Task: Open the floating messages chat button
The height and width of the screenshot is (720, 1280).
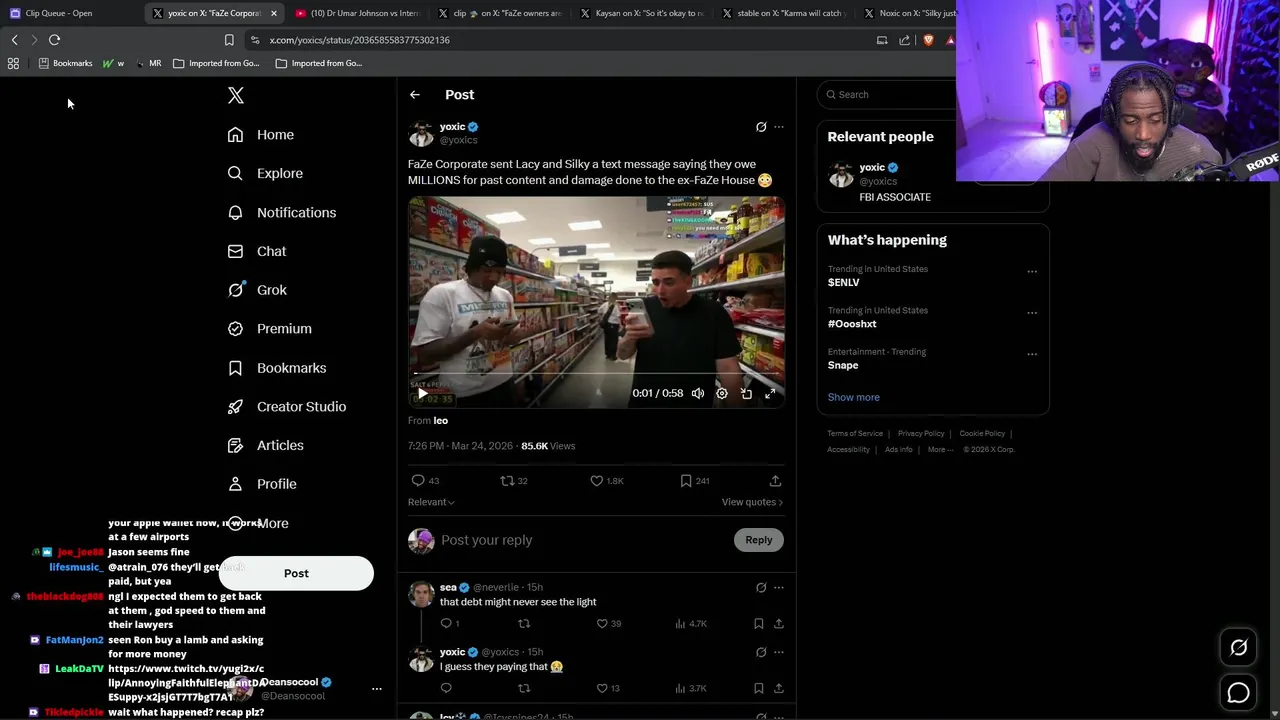Action: [1238, 692]
